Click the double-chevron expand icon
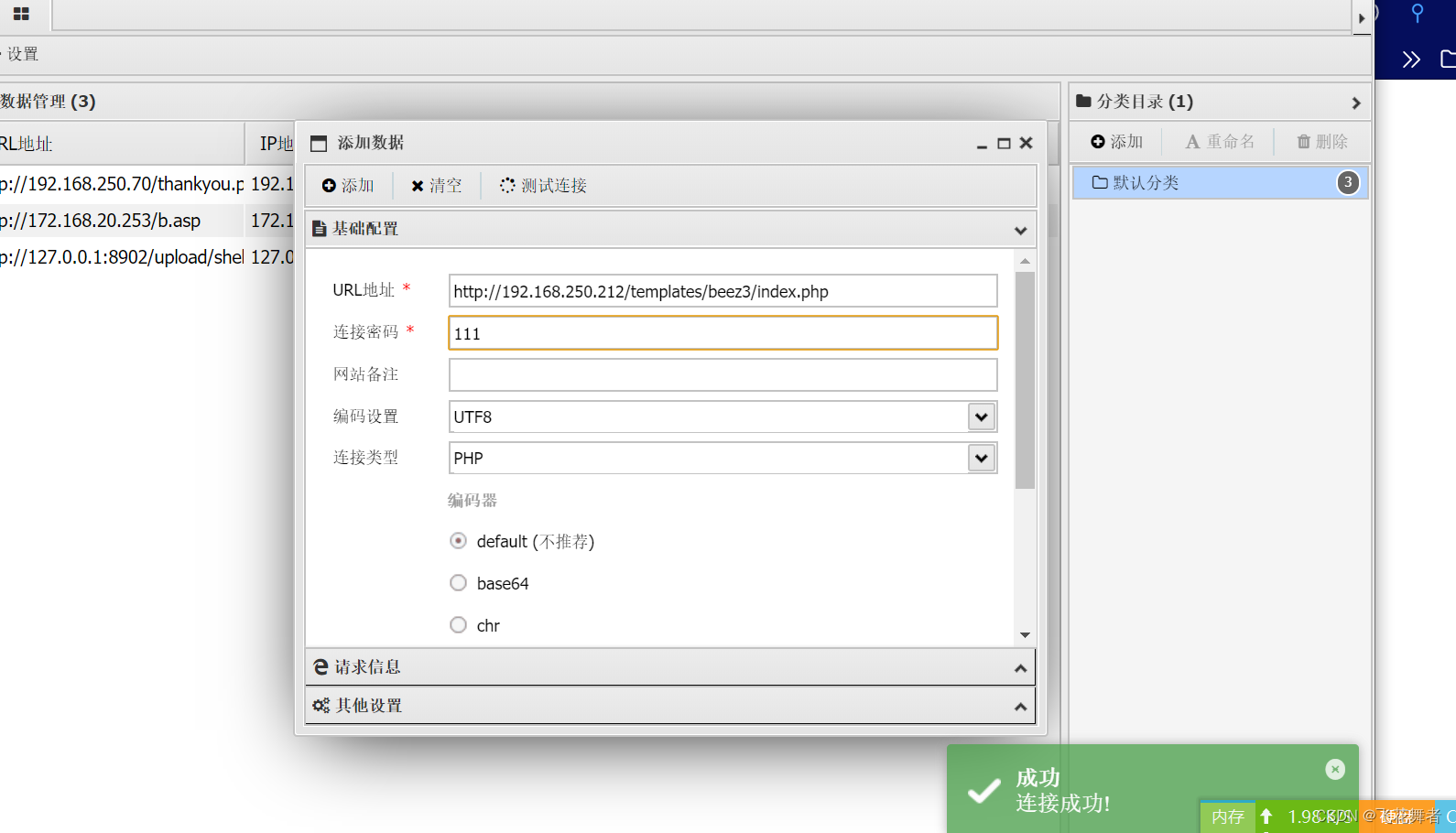Image resolution: width=1456 pixels, height=833 pixels. click(1411, 59)
